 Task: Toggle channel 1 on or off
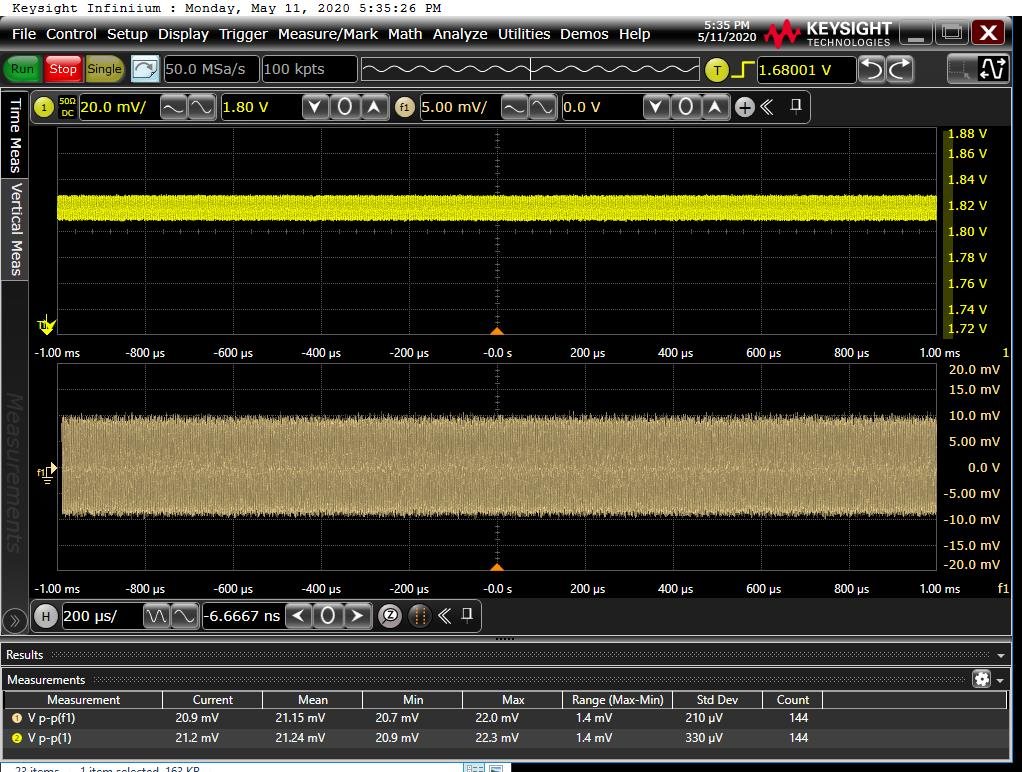(44, 107)
